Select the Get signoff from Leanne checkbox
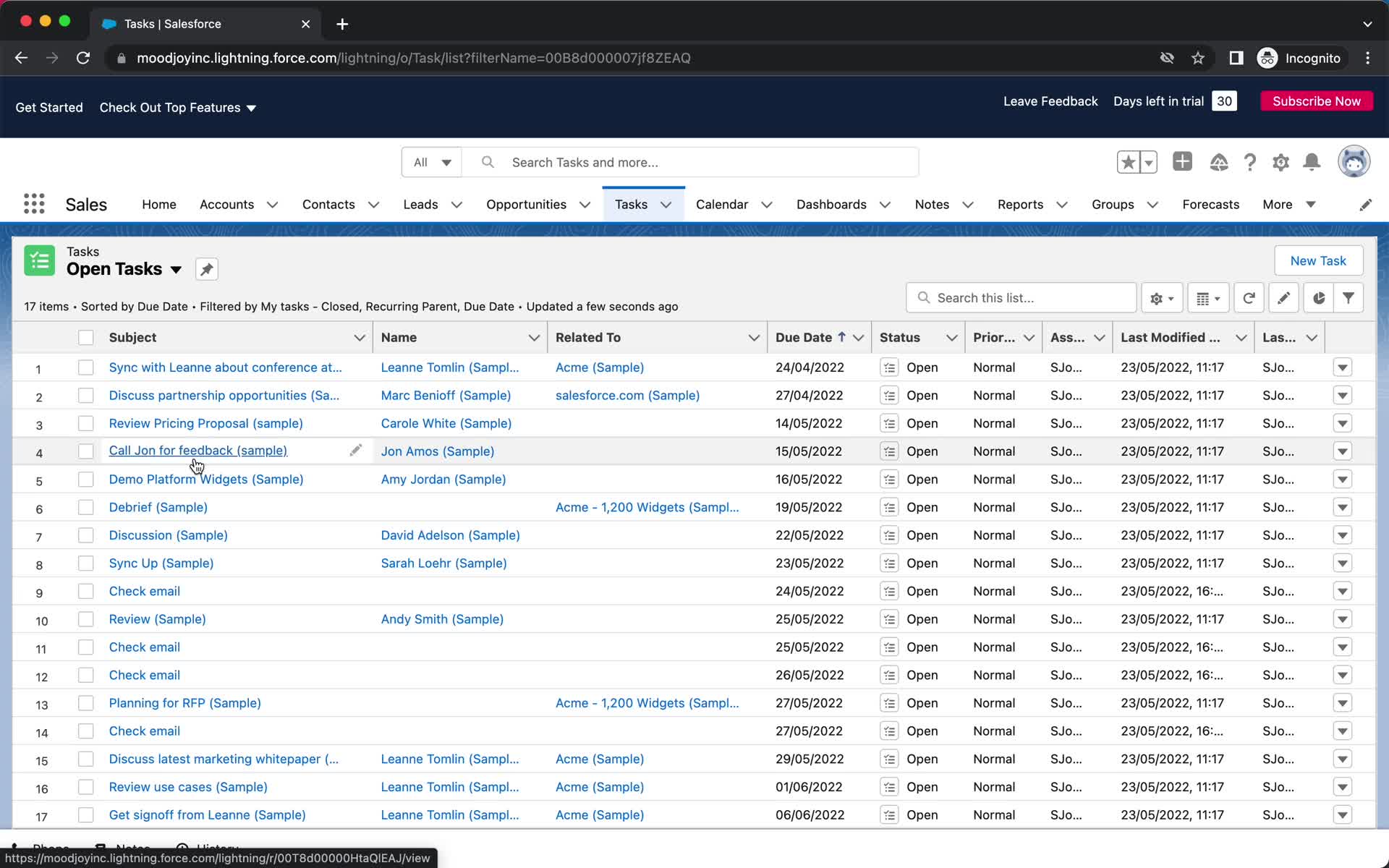1389x868 pixels. (x=86, y=815)
